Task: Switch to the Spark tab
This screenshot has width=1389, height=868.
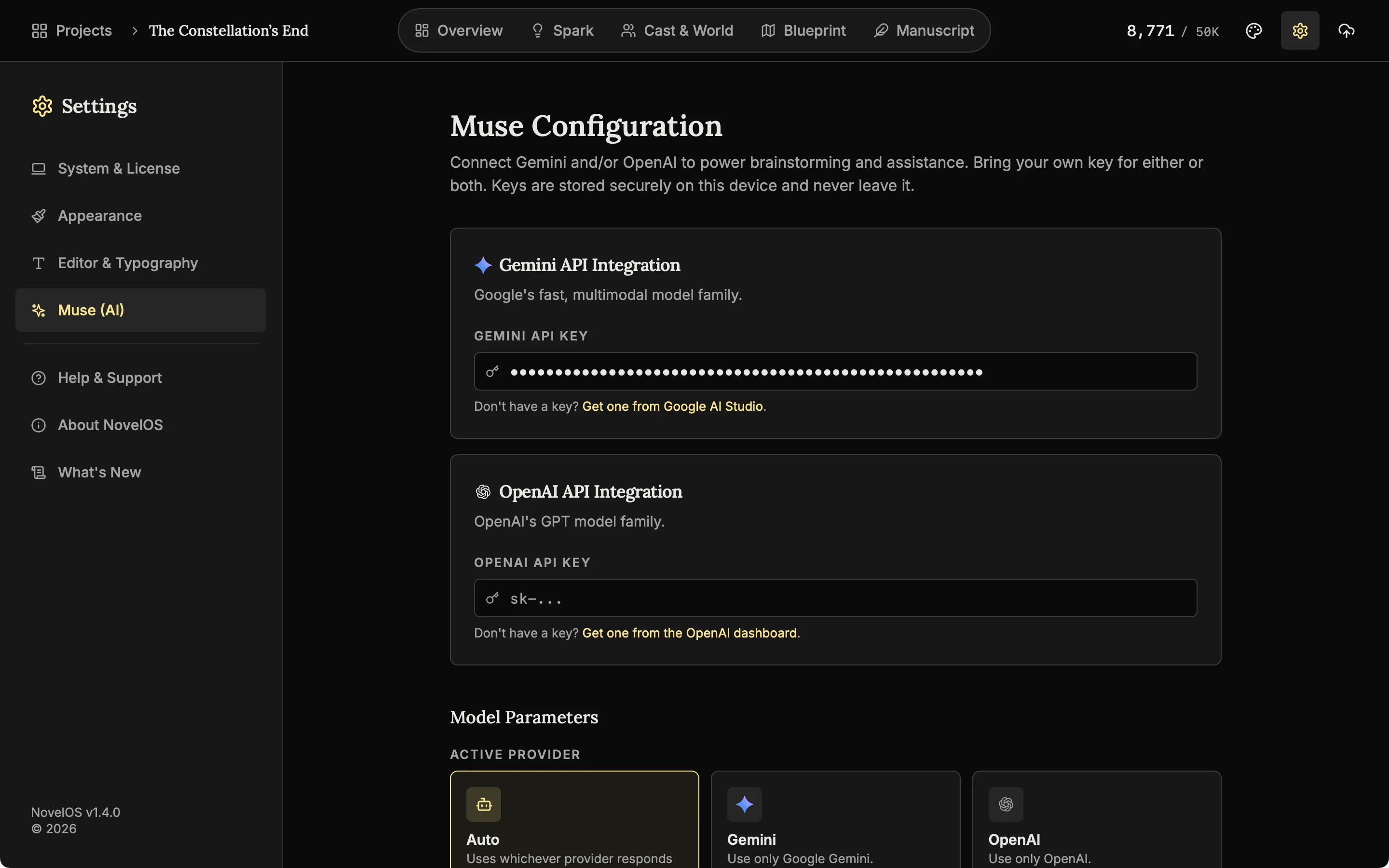Action: point(562,30)
